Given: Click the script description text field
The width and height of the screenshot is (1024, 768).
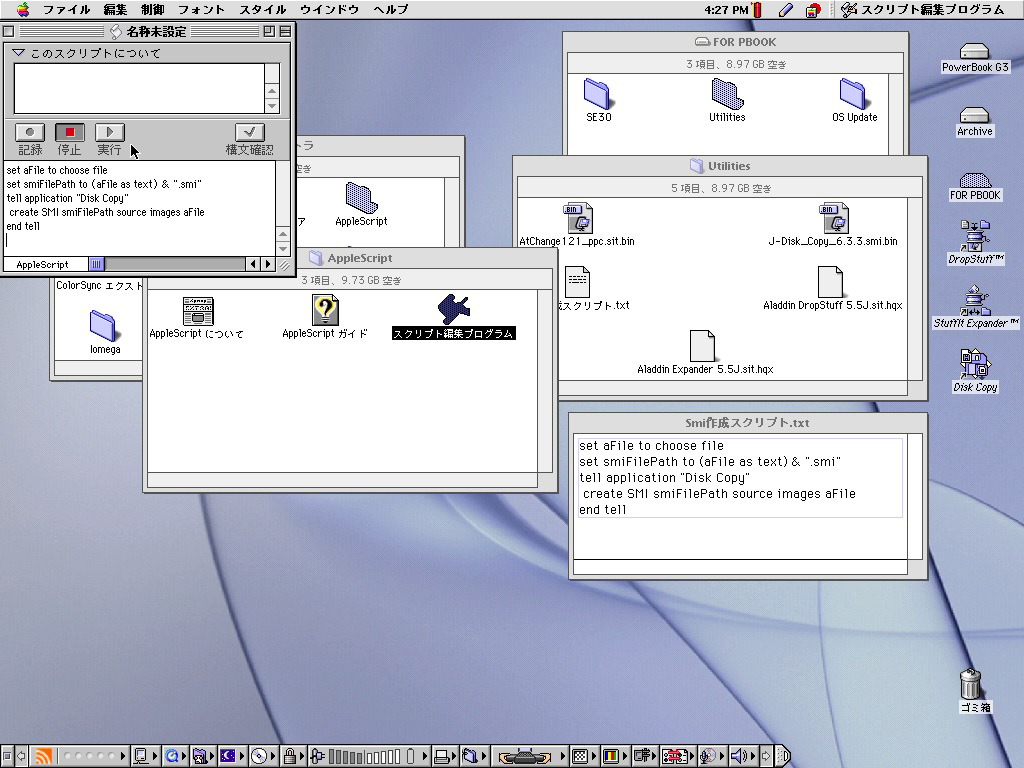Looking at the screenshot, I should 139,88.
